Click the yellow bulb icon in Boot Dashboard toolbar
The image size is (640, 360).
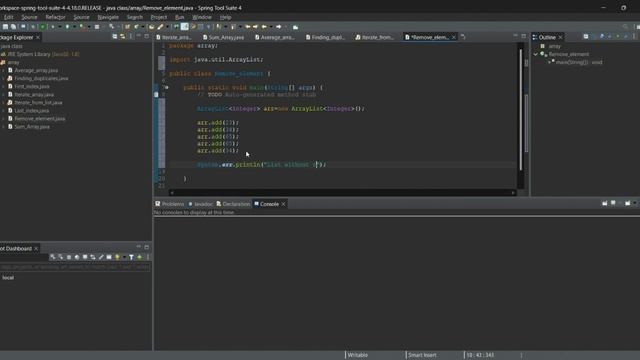[x=117, y=257]
